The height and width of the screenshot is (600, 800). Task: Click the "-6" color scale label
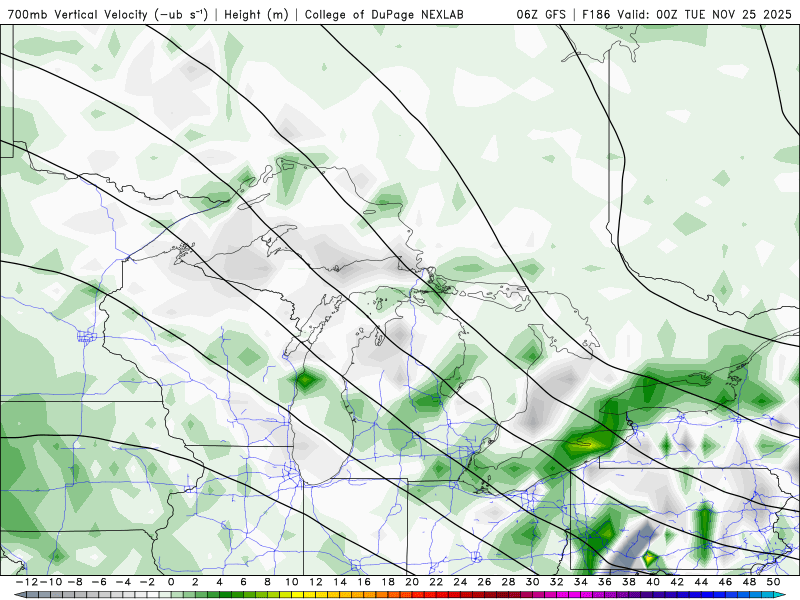tap(99, 582)
